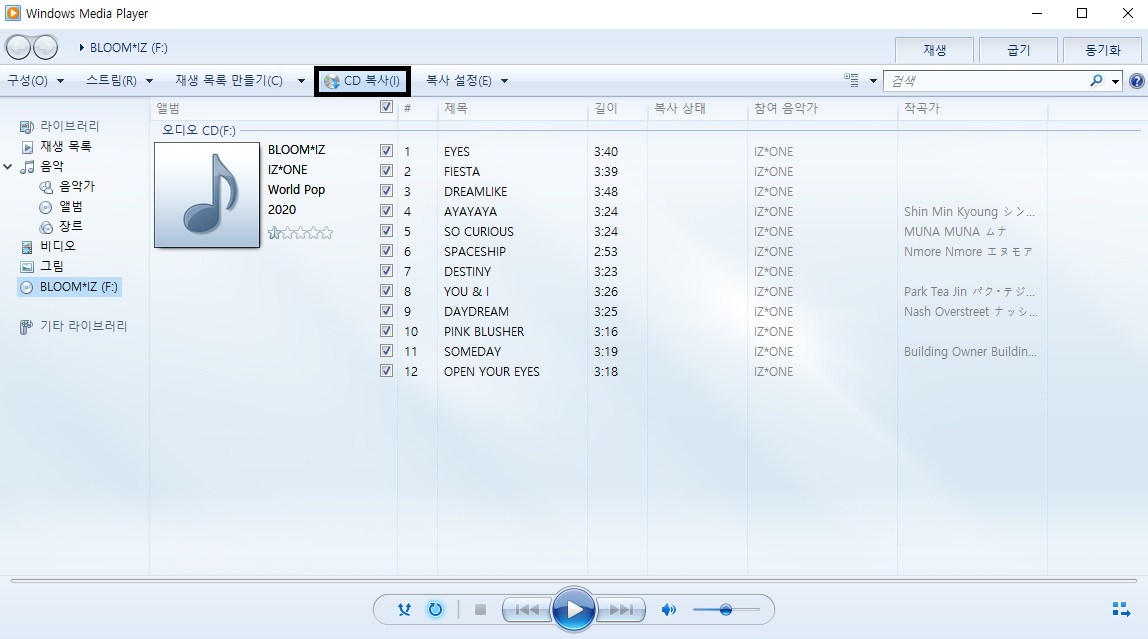
Task: Go back with the back arrow button
Action: click(x=18, y=48)
